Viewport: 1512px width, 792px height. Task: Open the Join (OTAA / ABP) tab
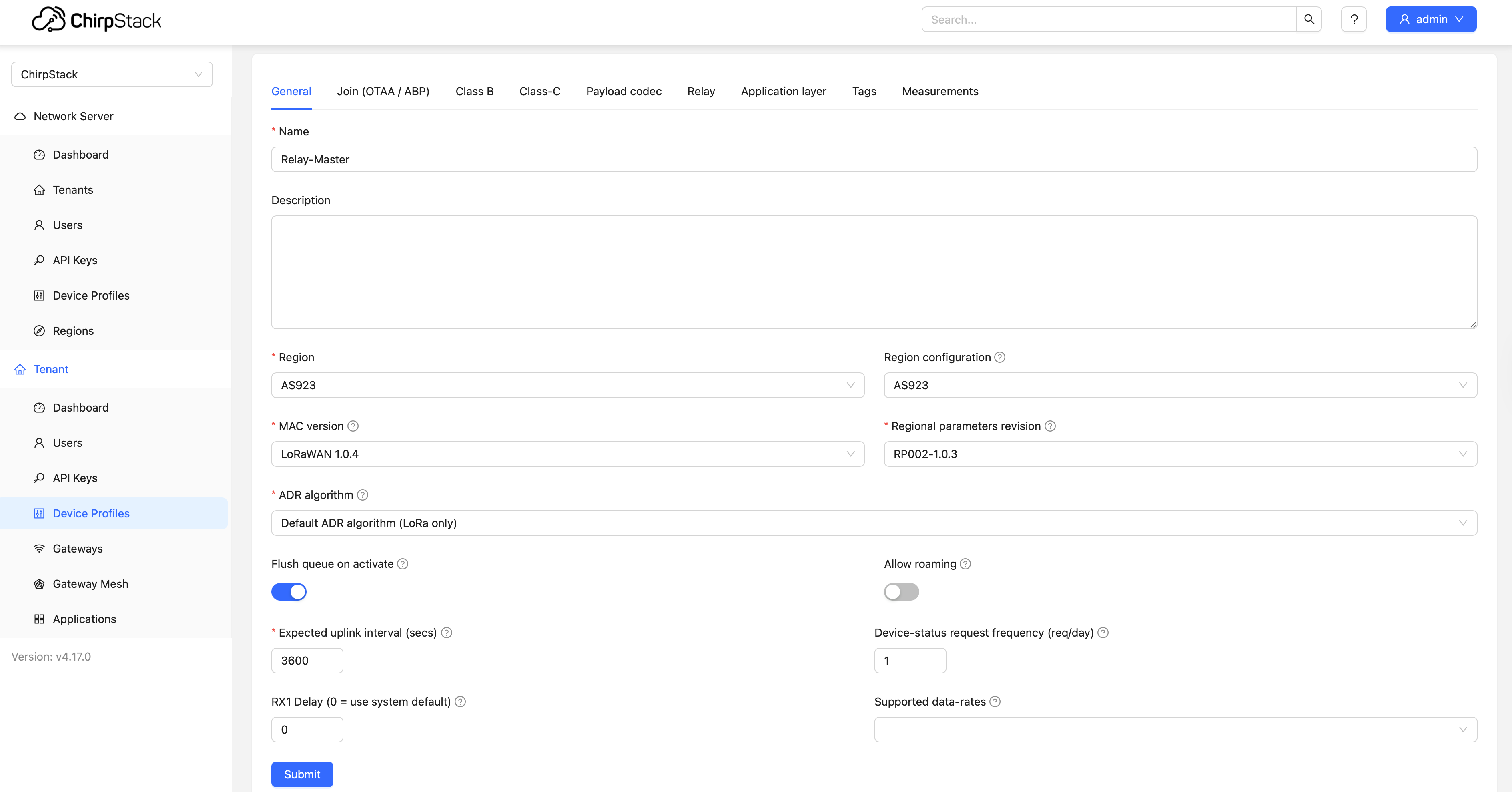click(383, 92)
